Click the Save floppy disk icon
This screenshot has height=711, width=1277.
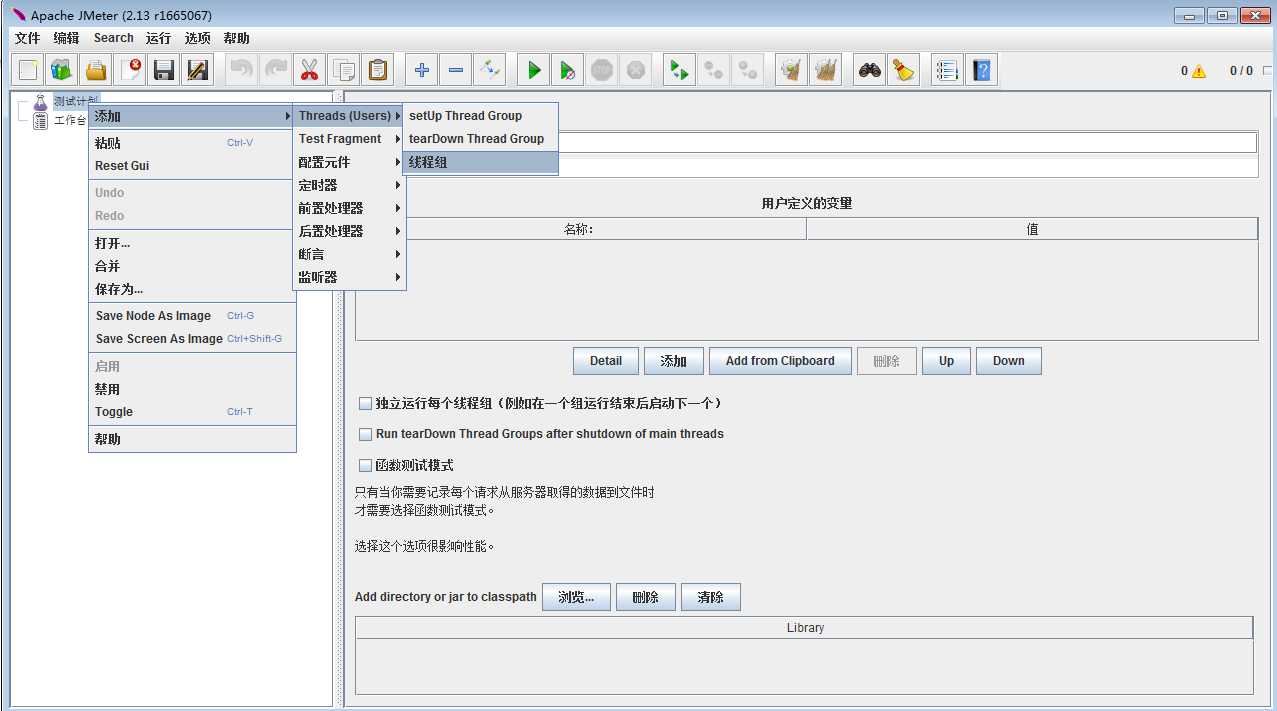(x=164, y=70)
